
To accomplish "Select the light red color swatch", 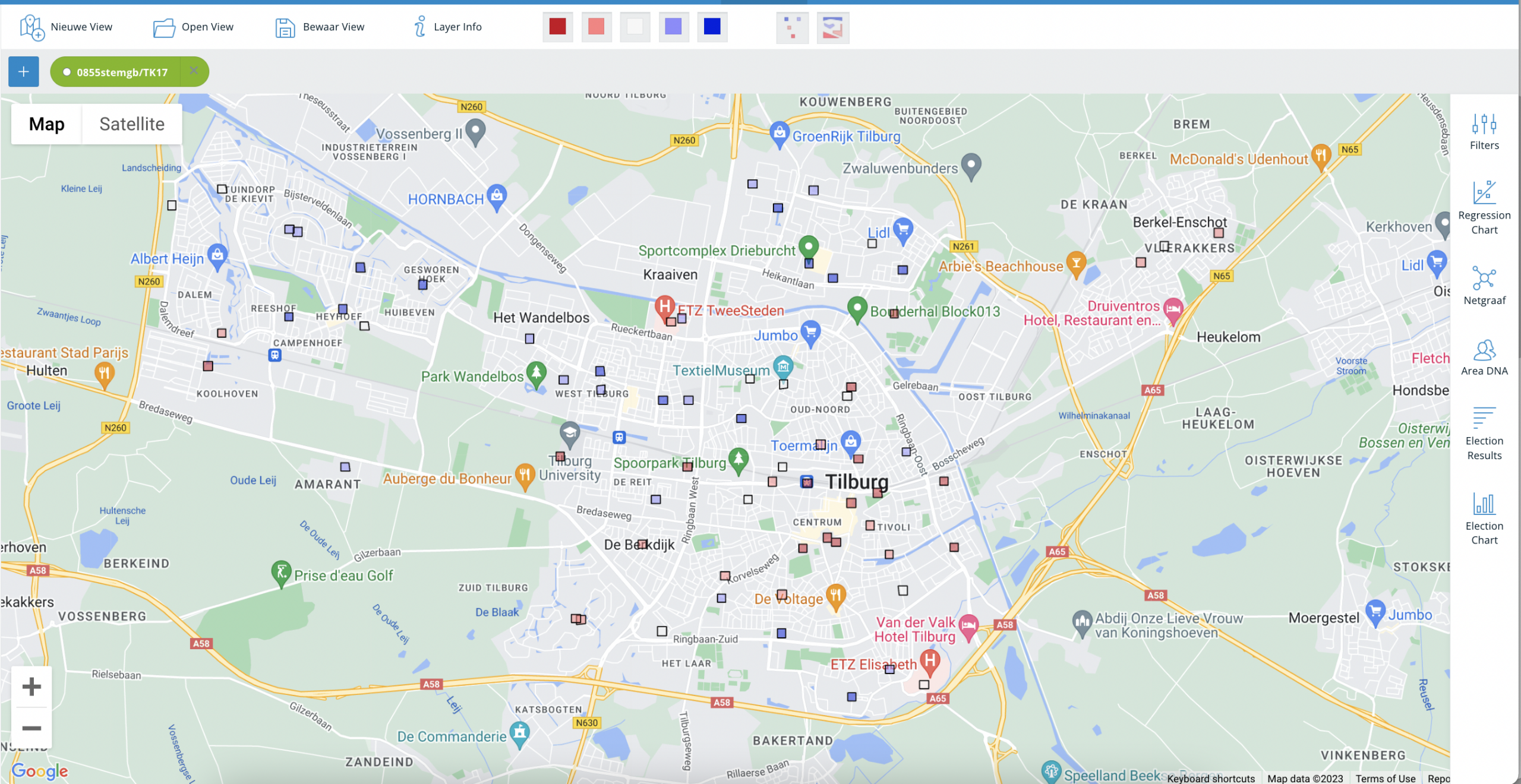I will [x=596, y=27].
